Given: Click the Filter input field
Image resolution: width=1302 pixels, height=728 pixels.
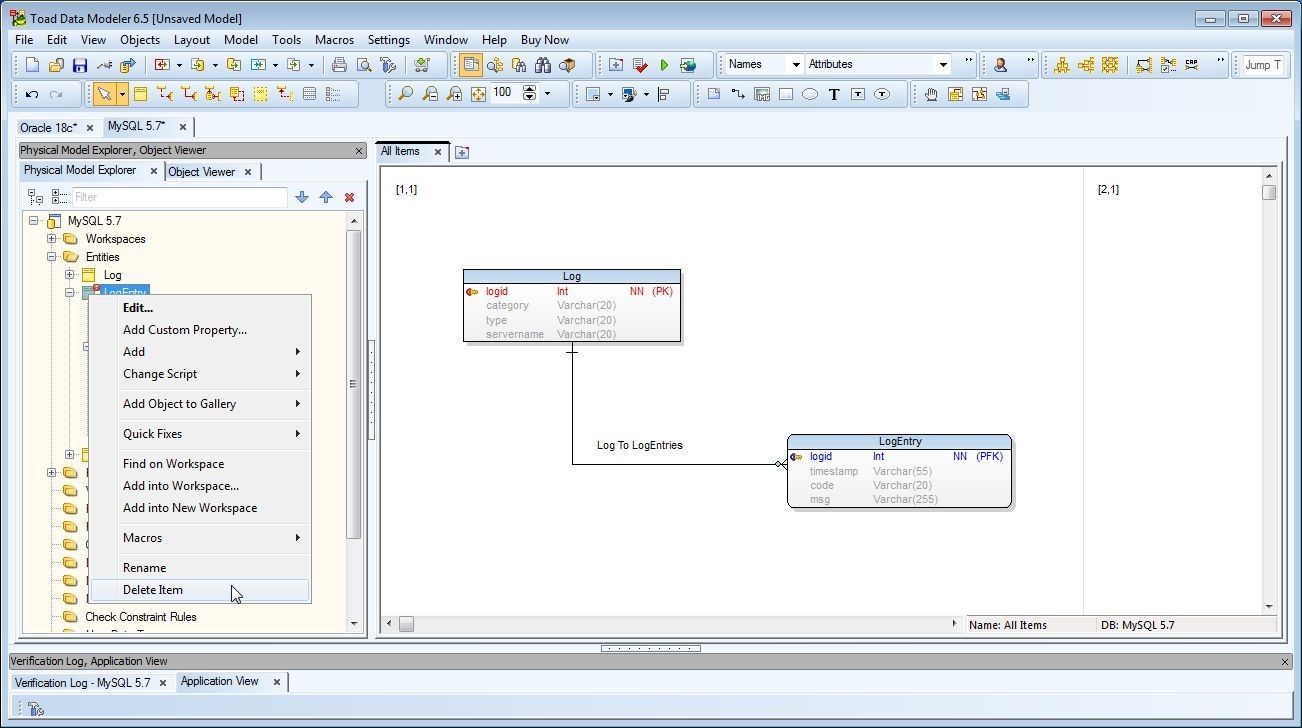Looking at the screenshot, I should (x=180, y=198).
